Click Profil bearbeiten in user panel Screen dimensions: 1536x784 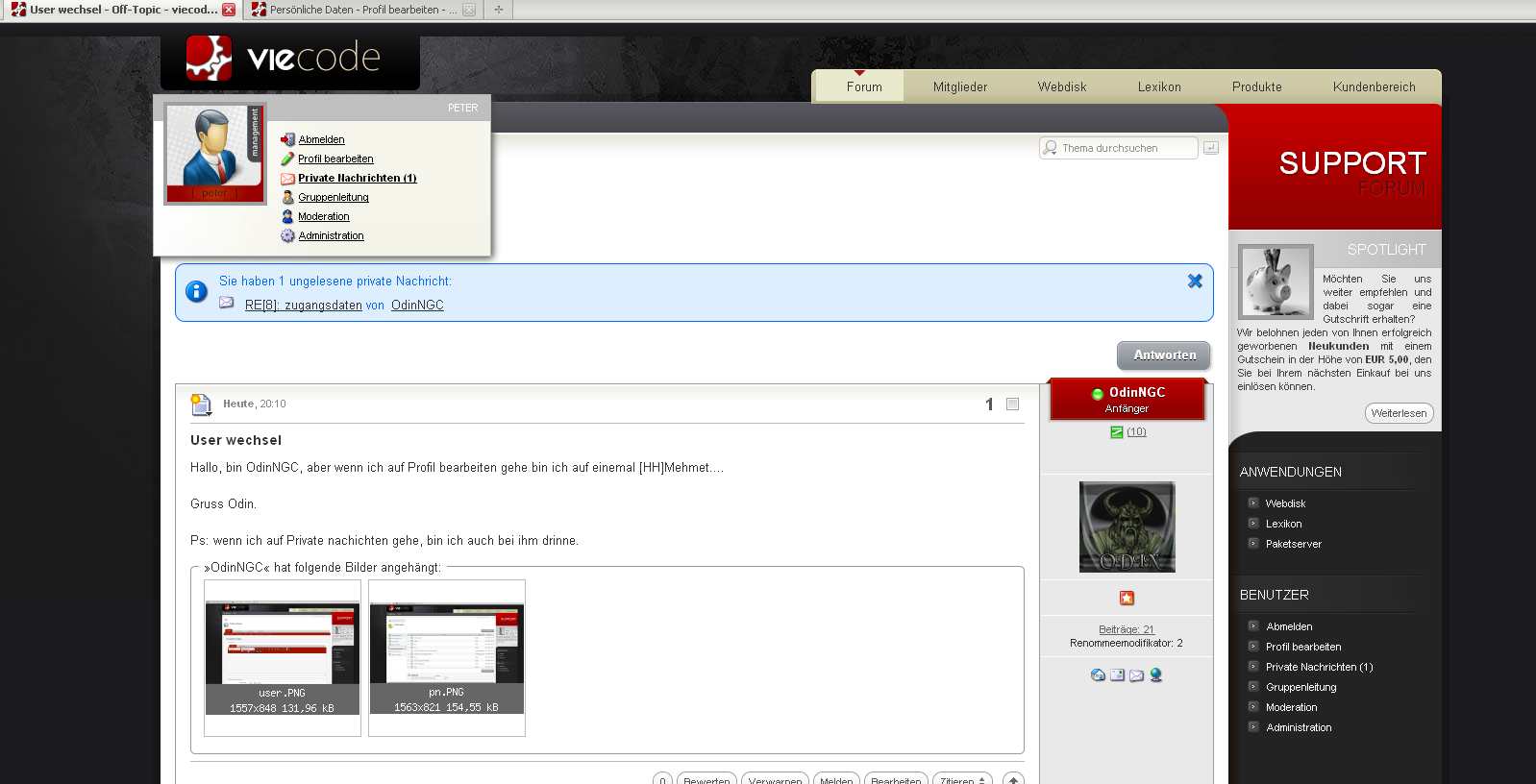pyautogui.click(x=335, y=159)
